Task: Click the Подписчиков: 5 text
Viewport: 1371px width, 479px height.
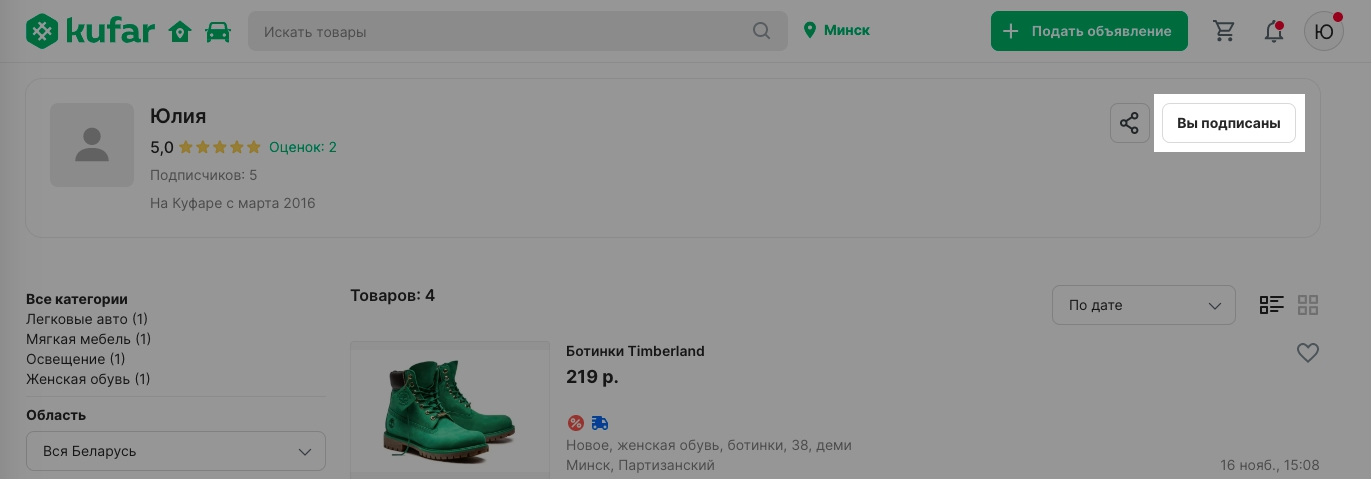Action: [204, 175]
